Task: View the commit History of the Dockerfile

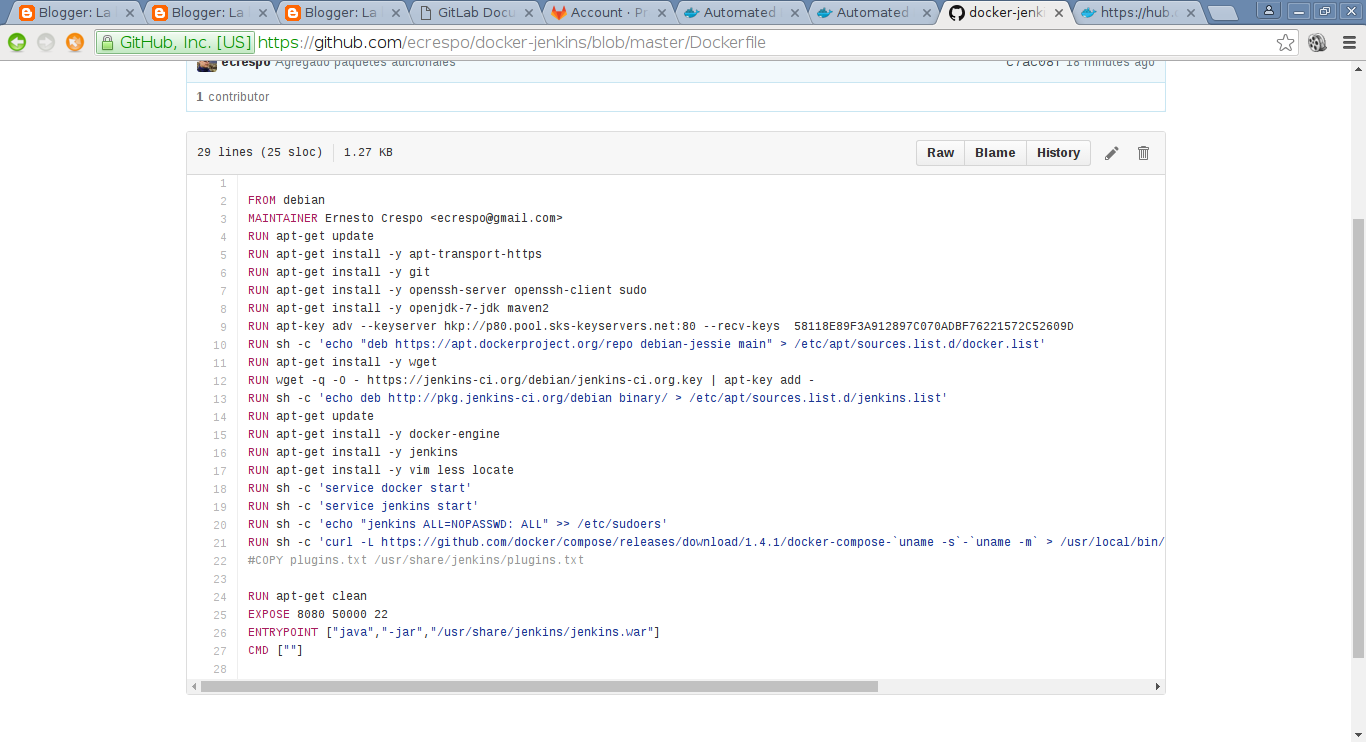Action: coord(1058,153)
